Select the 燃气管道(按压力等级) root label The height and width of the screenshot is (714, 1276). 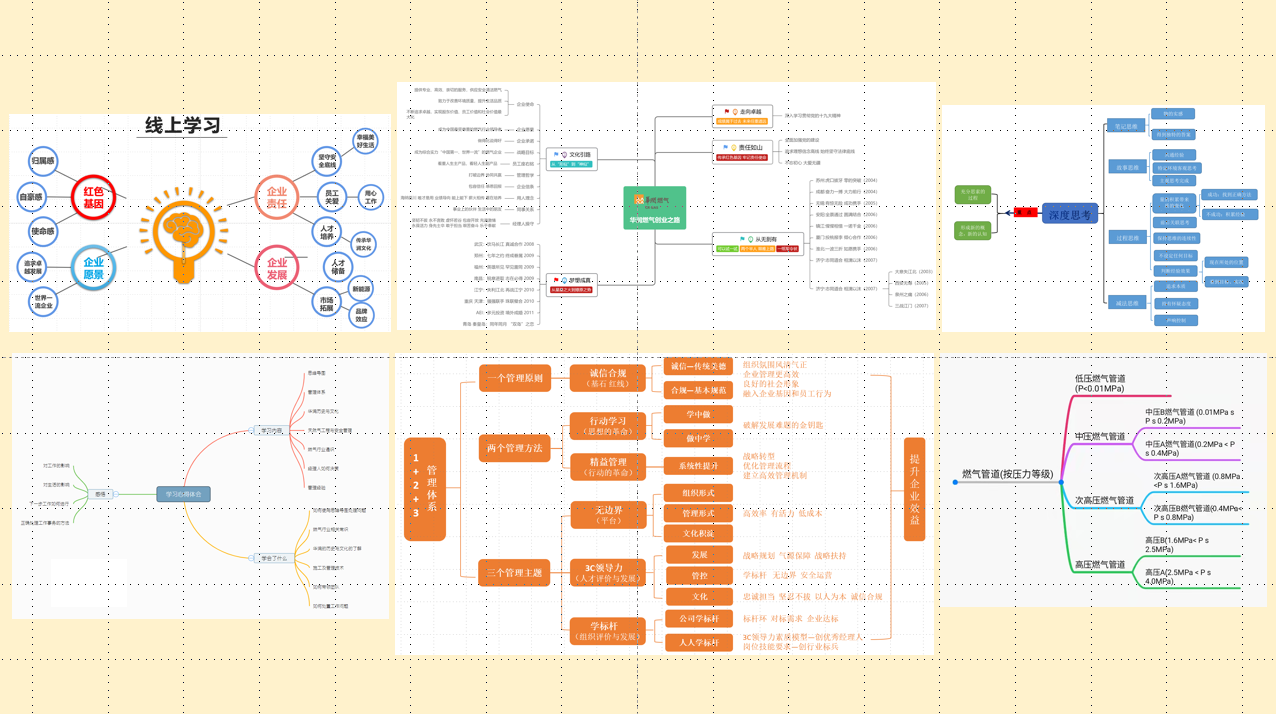click(x=1006, y=474)
